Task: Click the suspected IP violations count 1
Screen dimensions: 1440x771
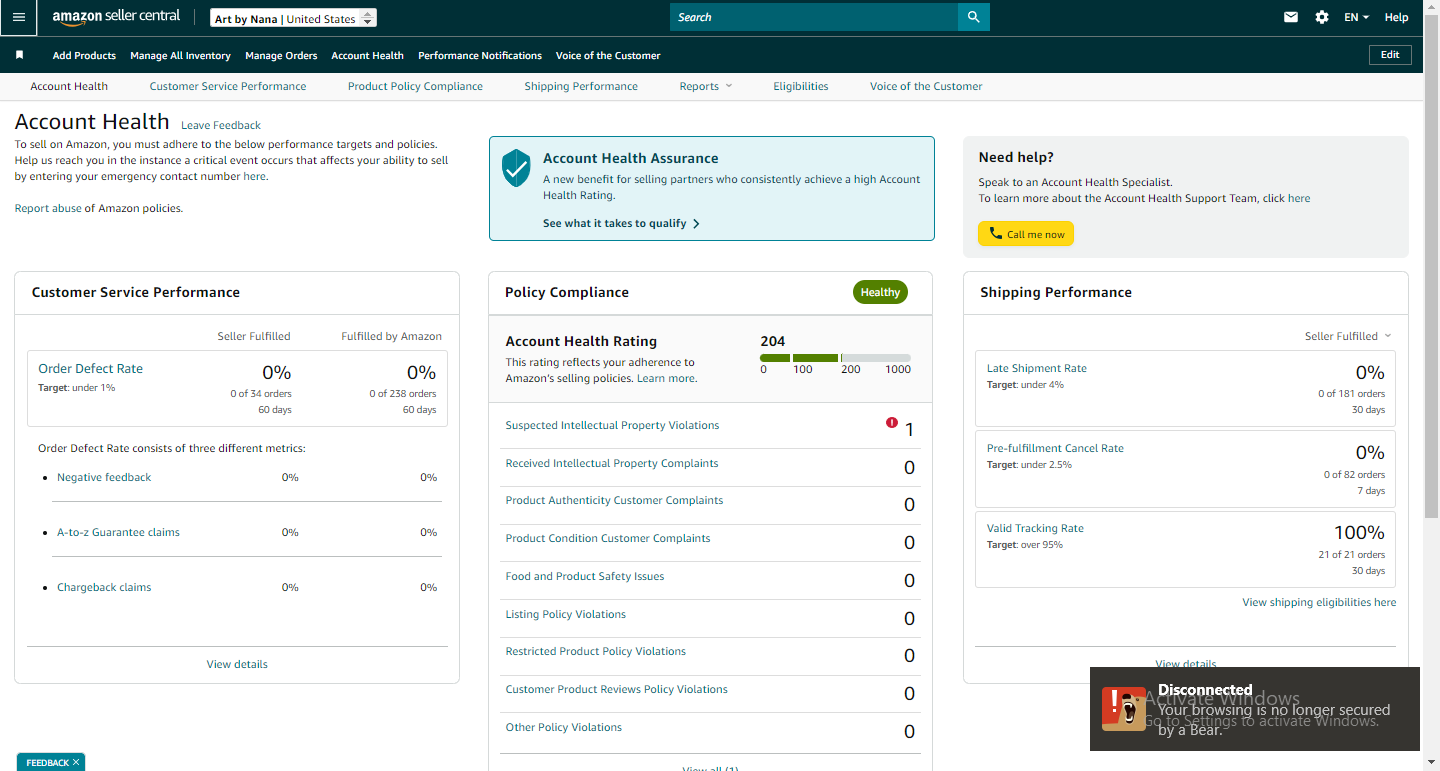Action: [x=909, y=430]
